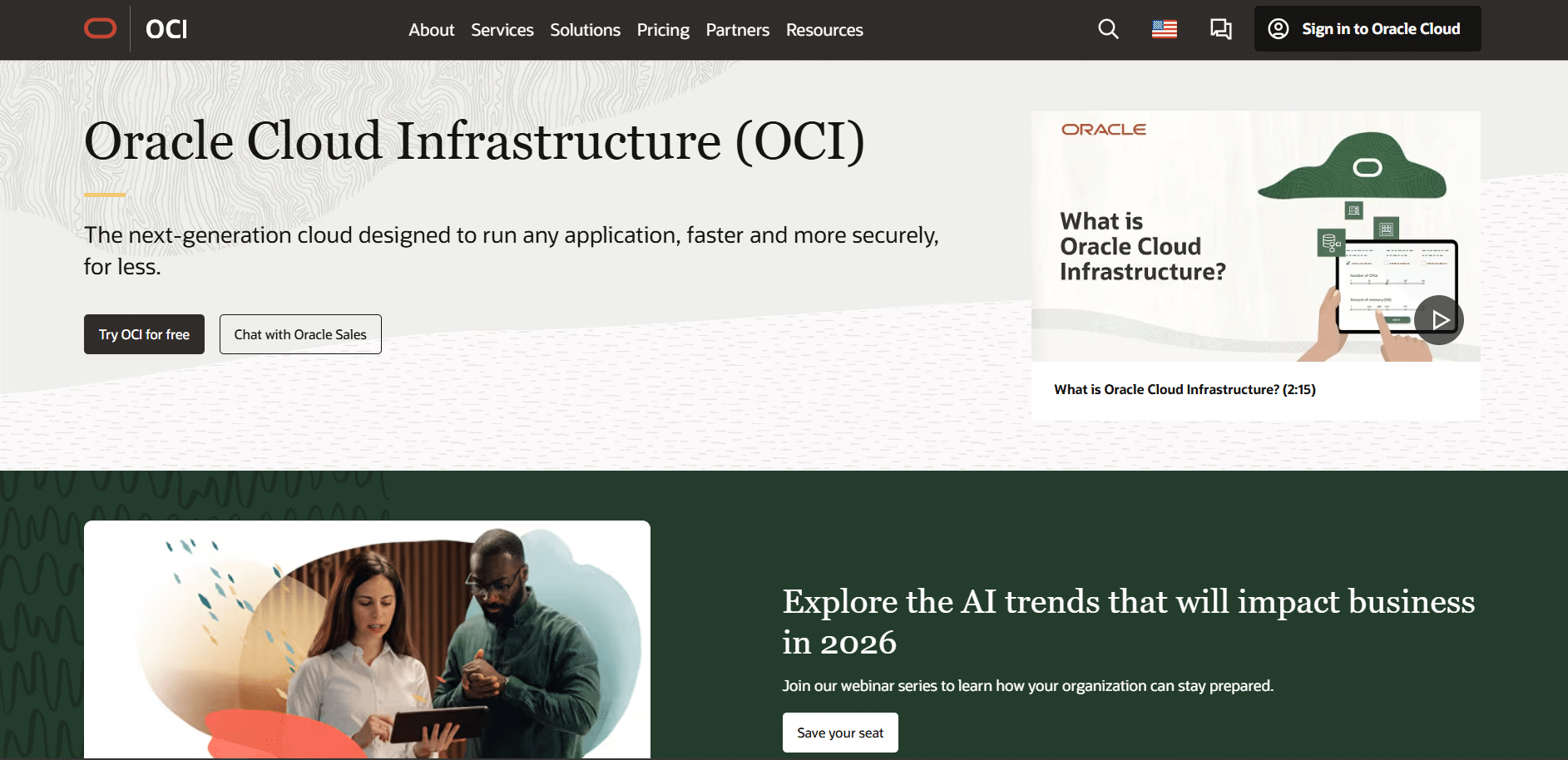Click the Try OCI for free button
The image size is (1568, 760).
[143, 333]
